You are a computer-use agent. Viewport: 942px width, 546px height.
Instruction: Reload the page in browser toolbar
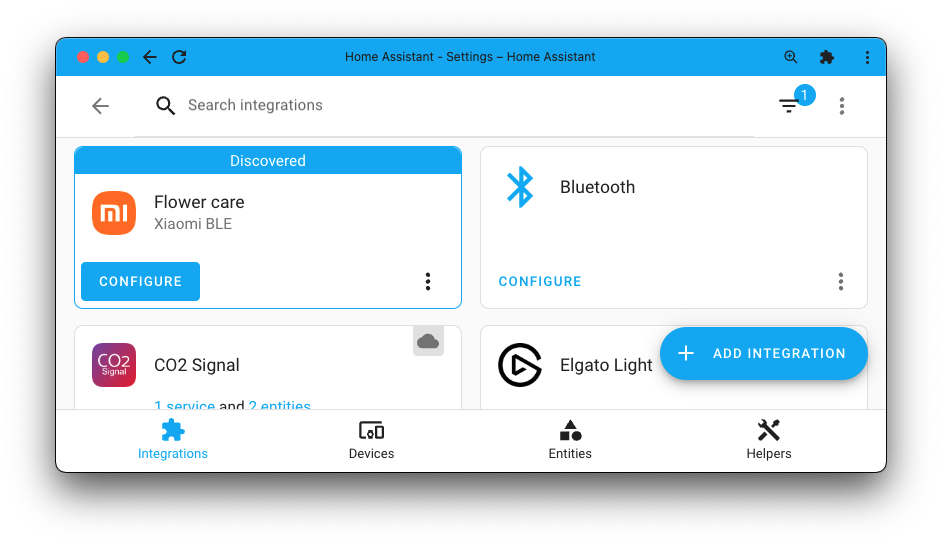179,57
